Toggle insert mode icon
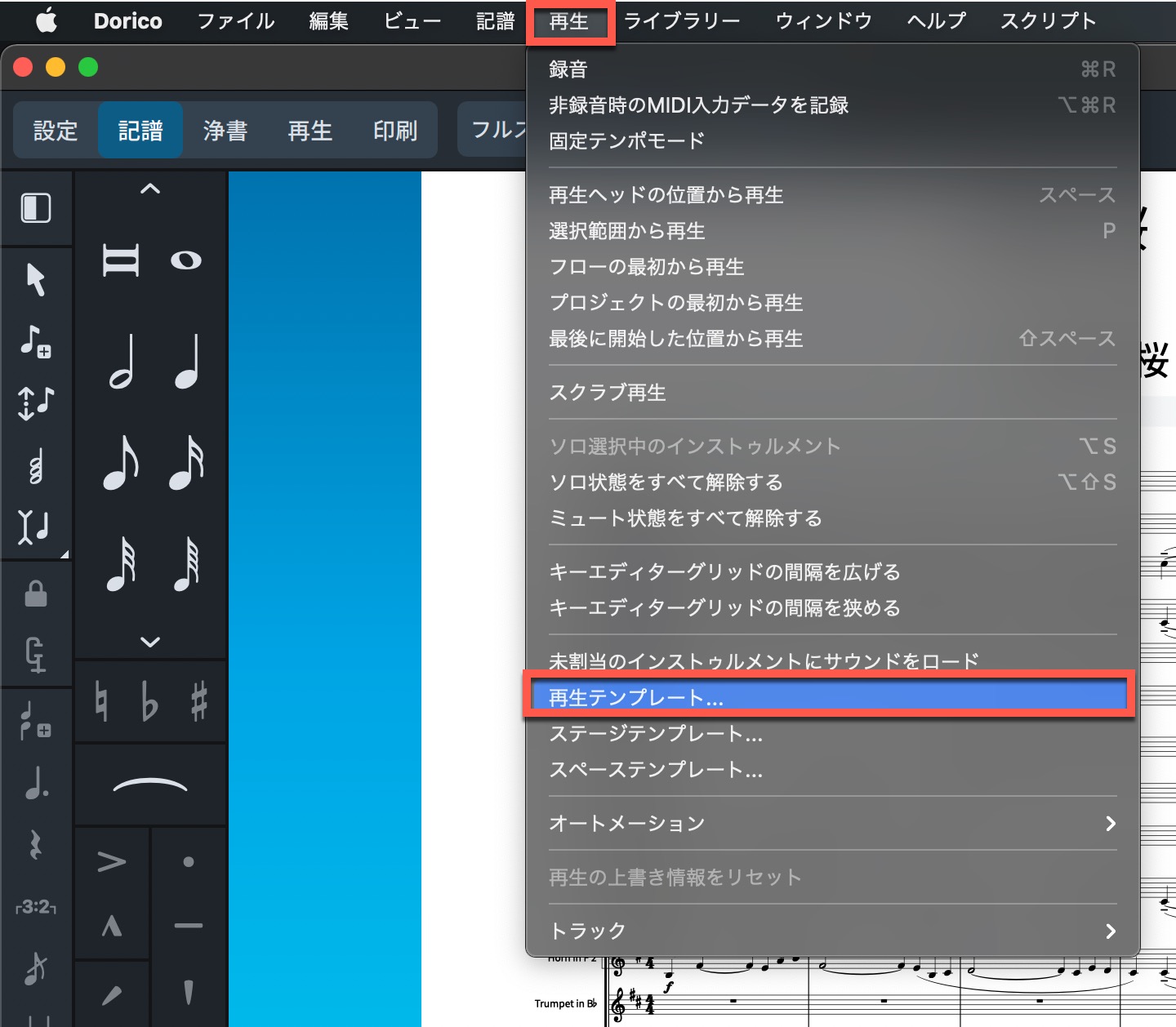This screenshot has width=1176, height=1027. point(34,527)
